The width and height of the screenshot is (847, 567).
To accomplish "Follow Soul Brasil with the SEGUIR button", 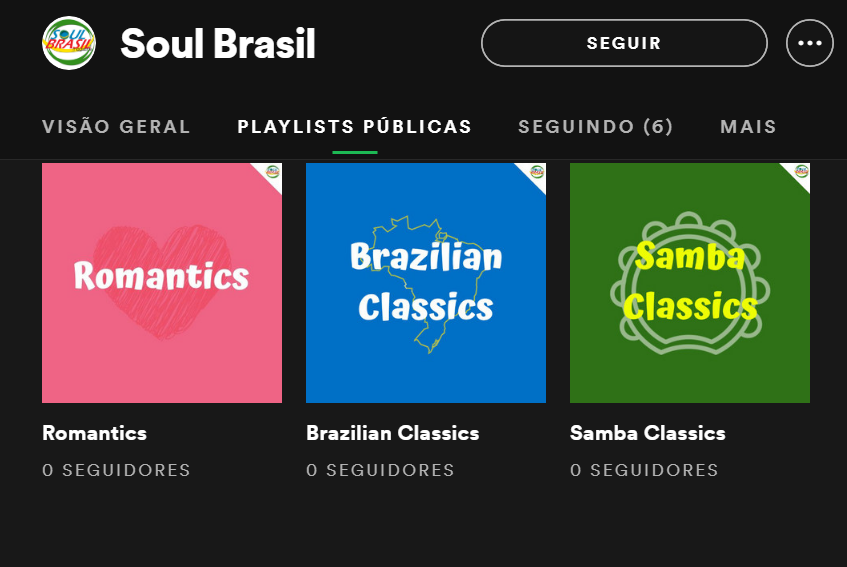I will point(624,43).
